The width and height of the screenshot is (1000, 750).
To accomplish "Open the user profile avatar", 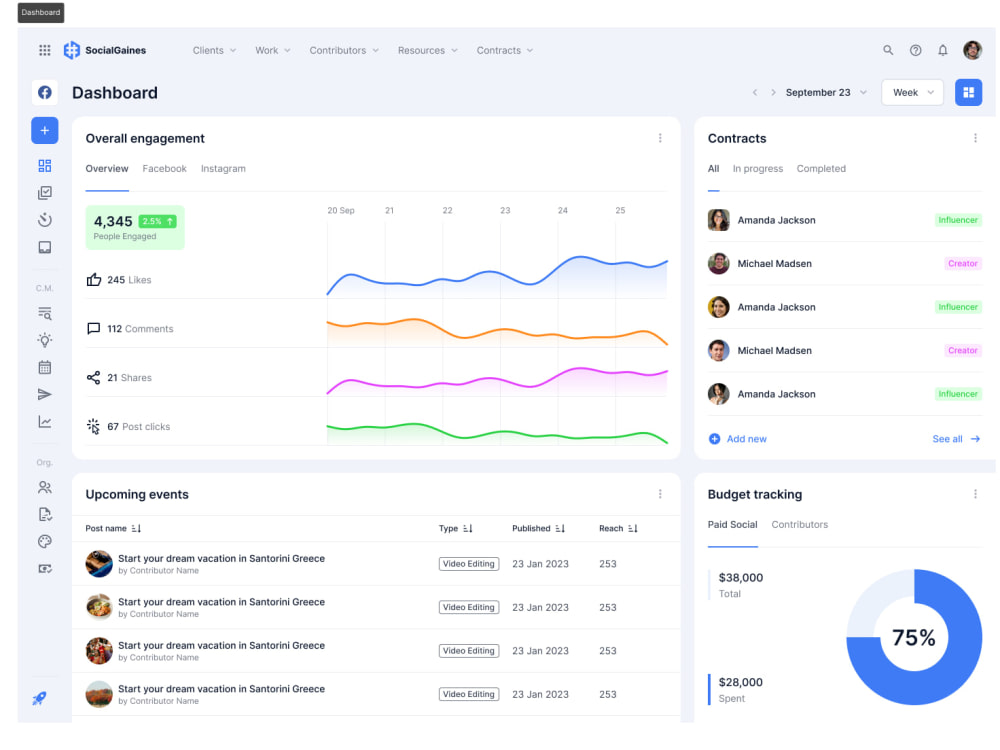I will [x=973, y=50].
